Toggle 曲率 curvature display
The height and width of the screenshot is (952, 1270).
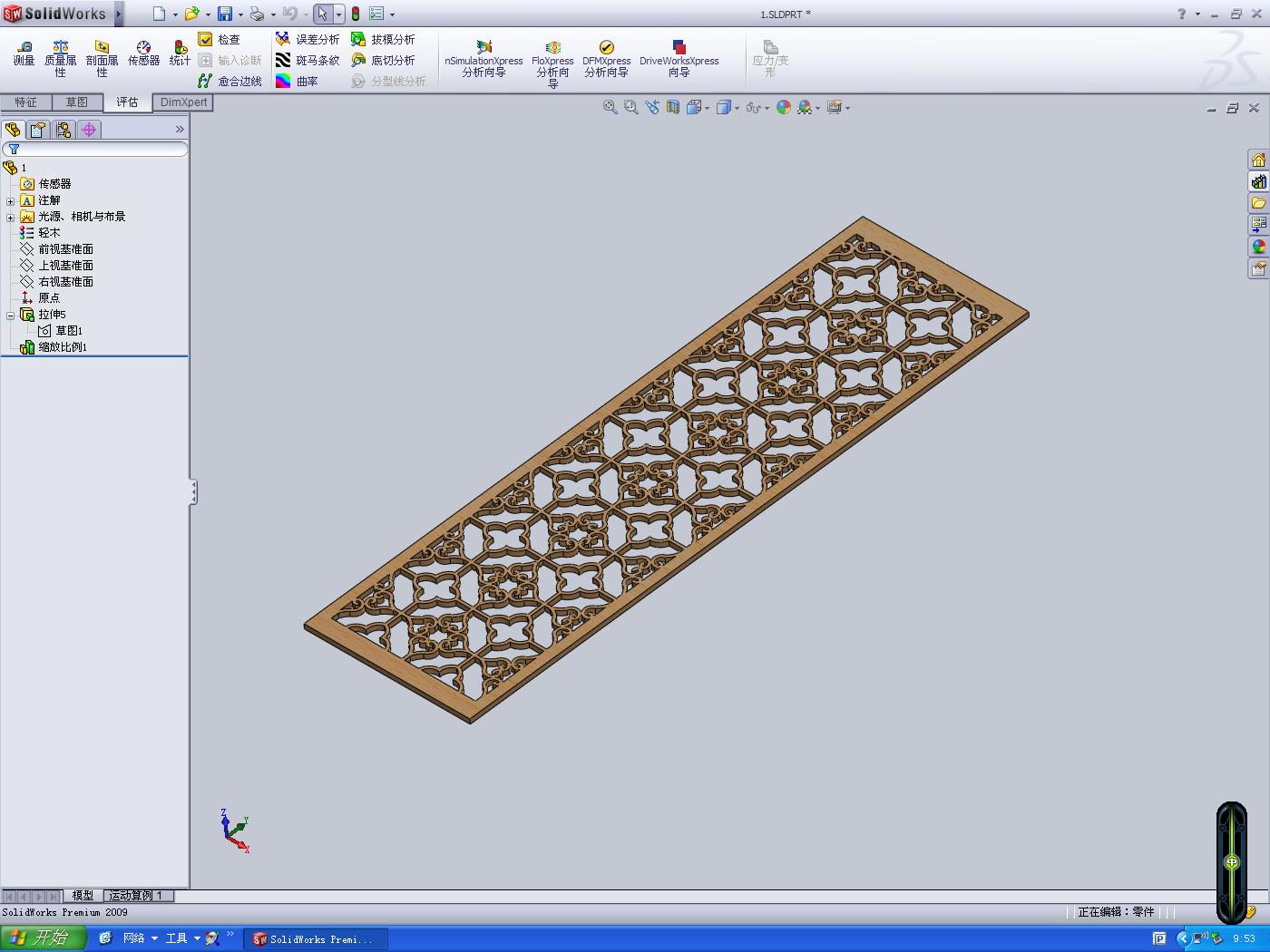(297, 81)
